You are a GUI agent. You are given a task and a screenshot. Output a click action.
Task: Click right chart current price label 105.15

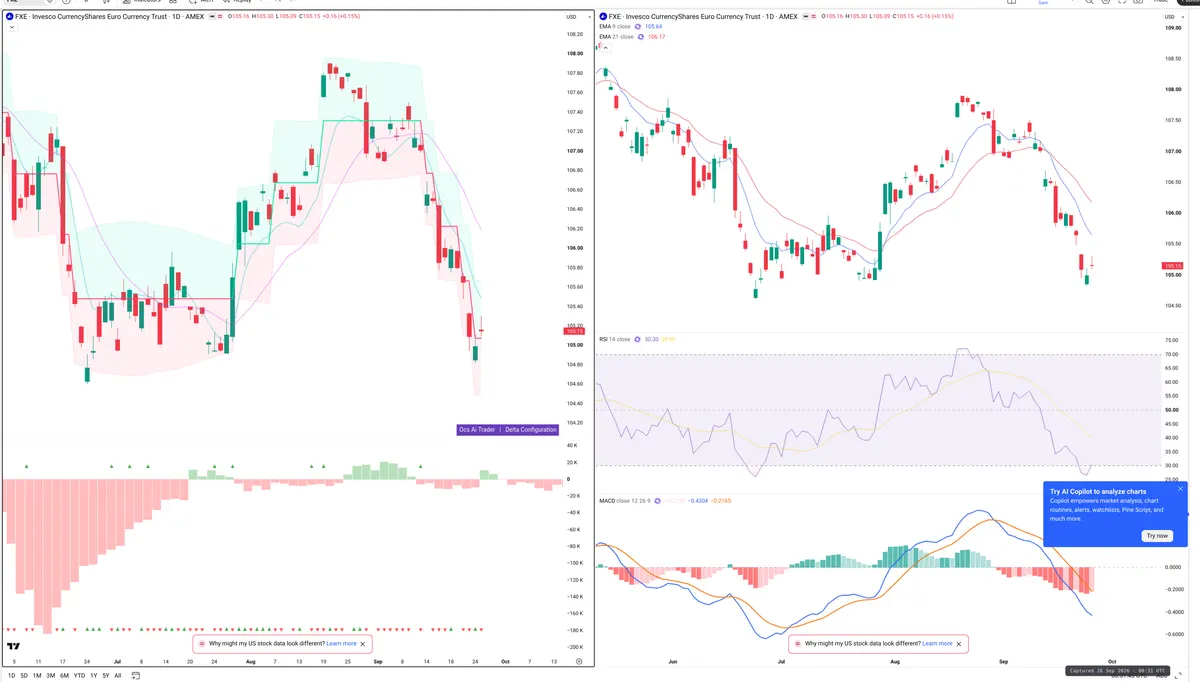tap(1172, 266)
